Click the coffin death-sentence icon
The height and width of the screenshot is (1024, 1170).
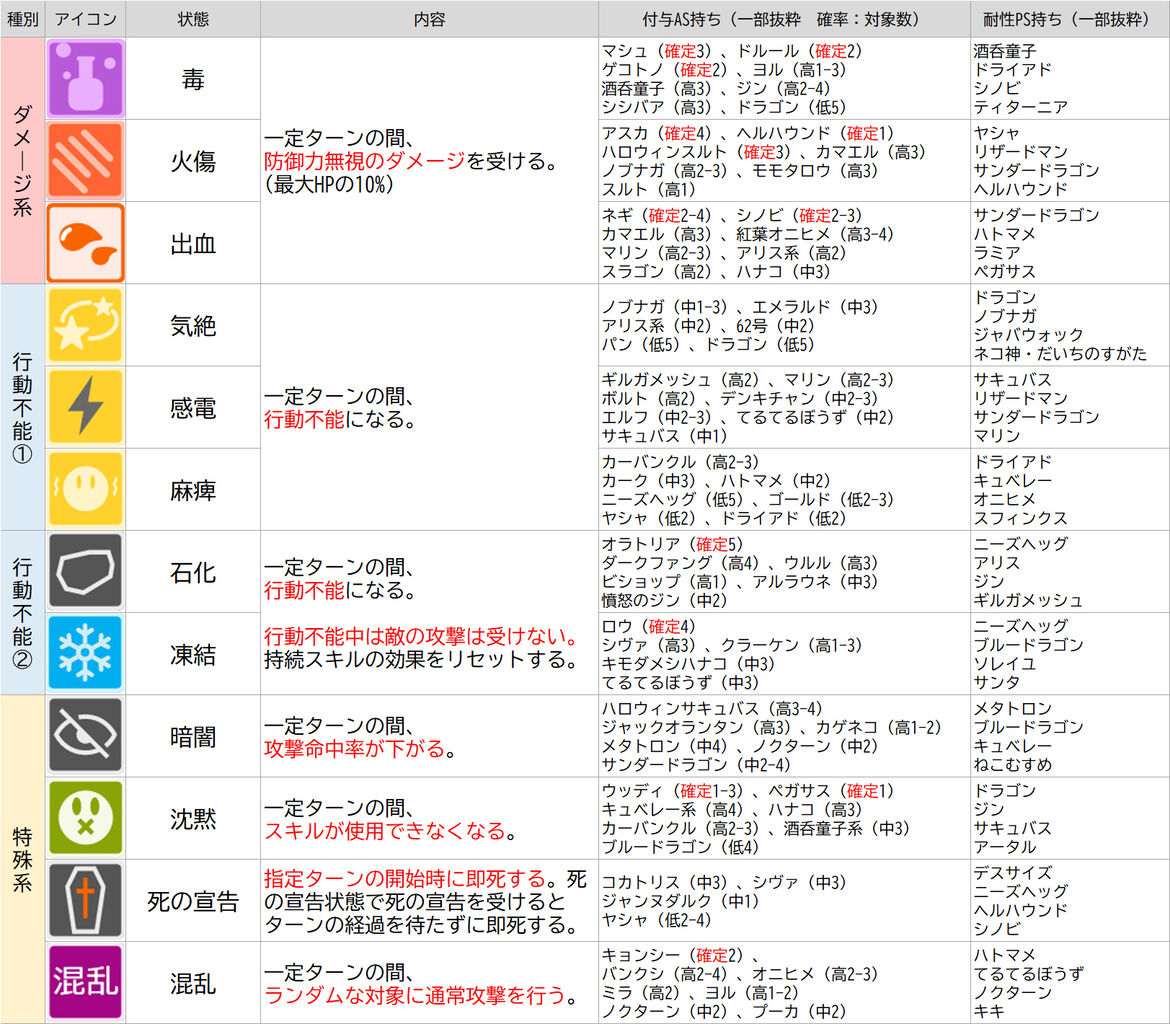click(x=86, y=900)
